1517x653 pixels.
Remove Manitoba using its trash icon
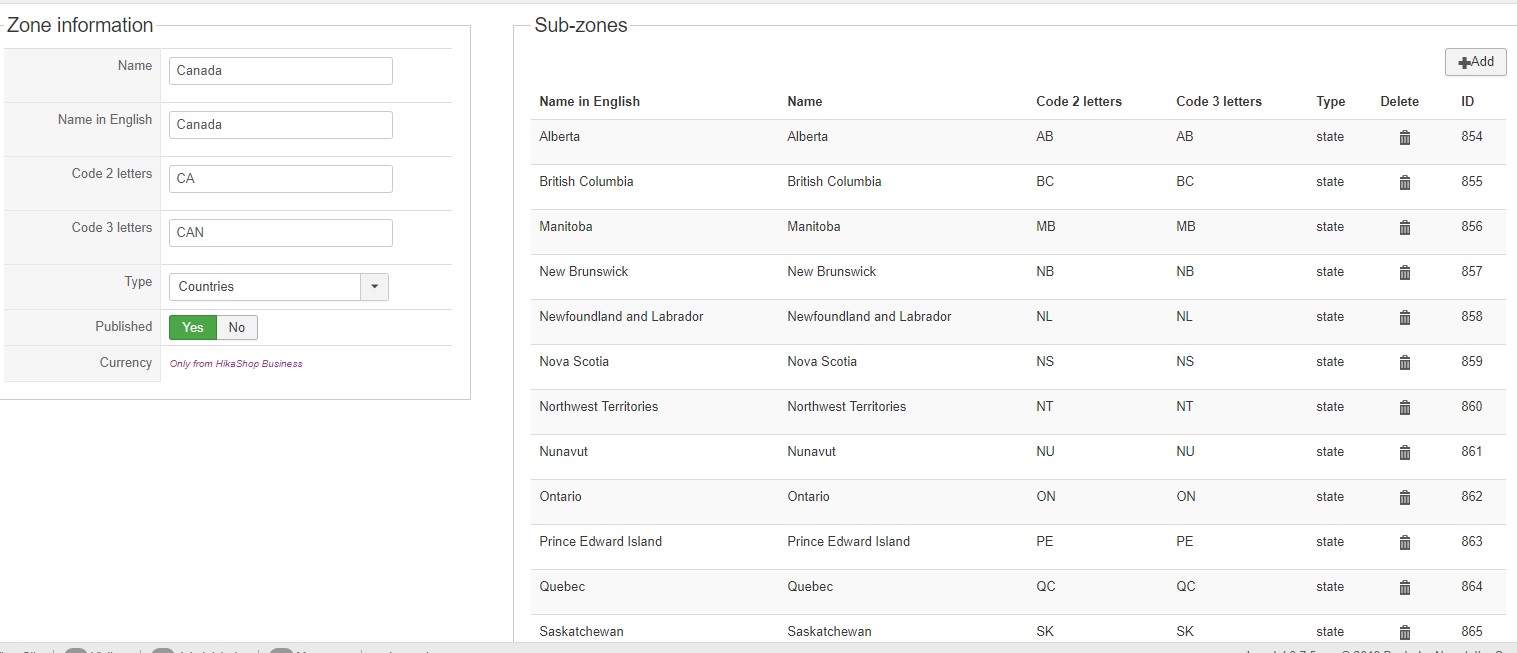pyautogui.click(x=1404, y=227)
